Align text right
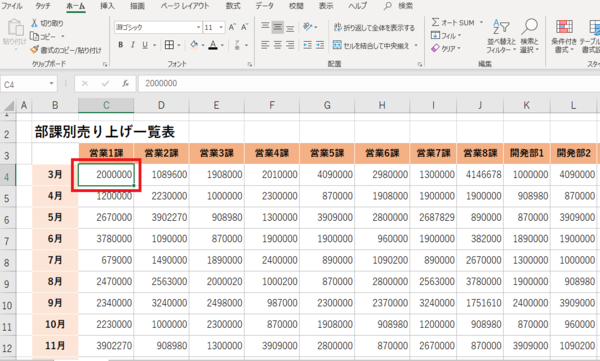 [x=290, y=45]
